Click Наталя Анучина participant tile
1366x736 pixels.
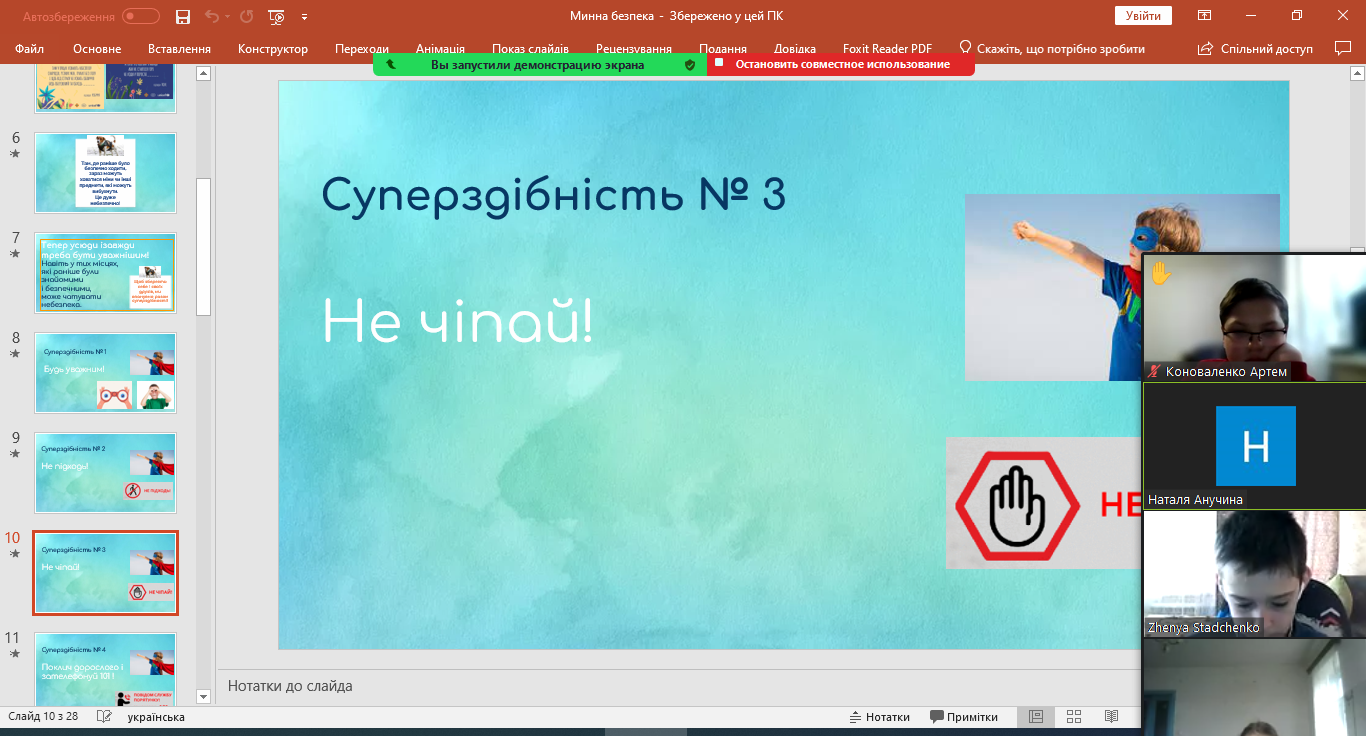click(x=1255, y=446)
